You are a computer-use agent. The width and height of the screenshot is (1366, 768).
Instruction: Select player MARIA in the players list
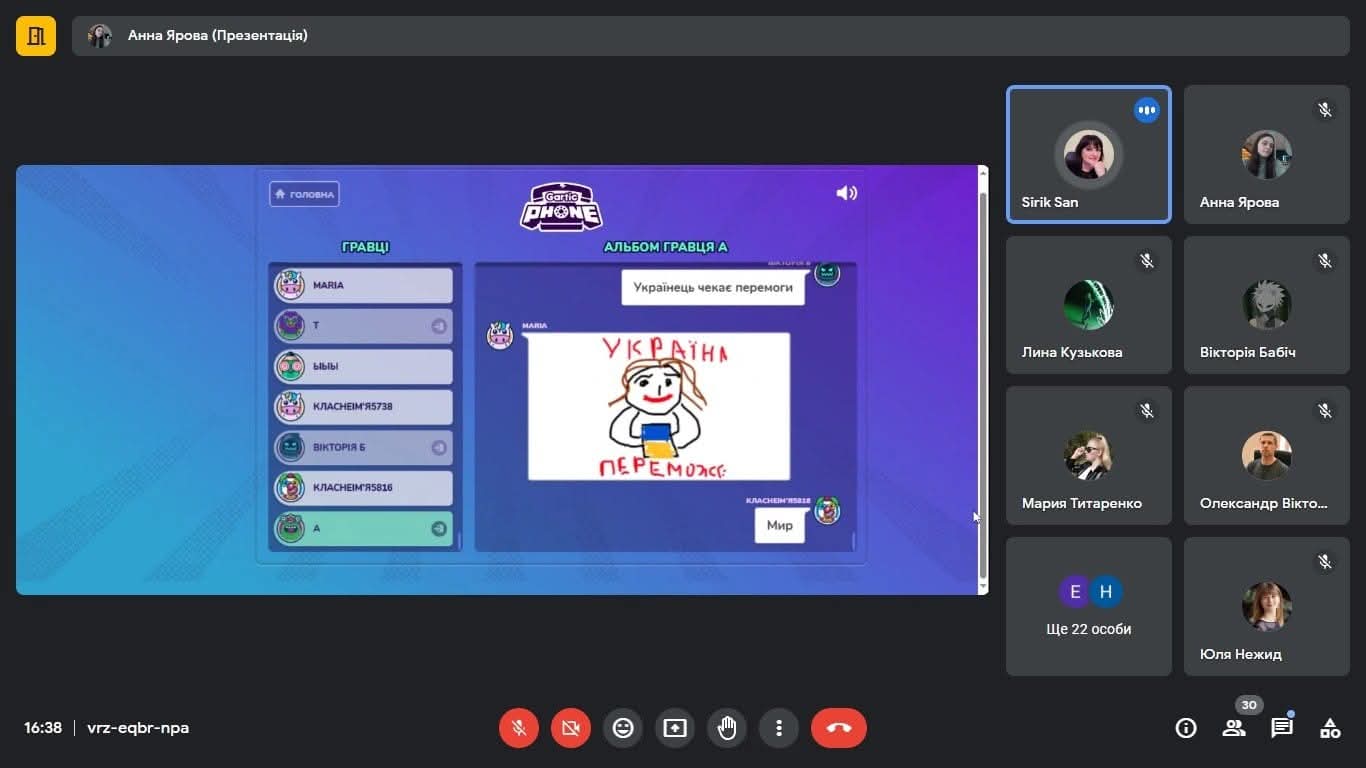[x=364, y=285]
